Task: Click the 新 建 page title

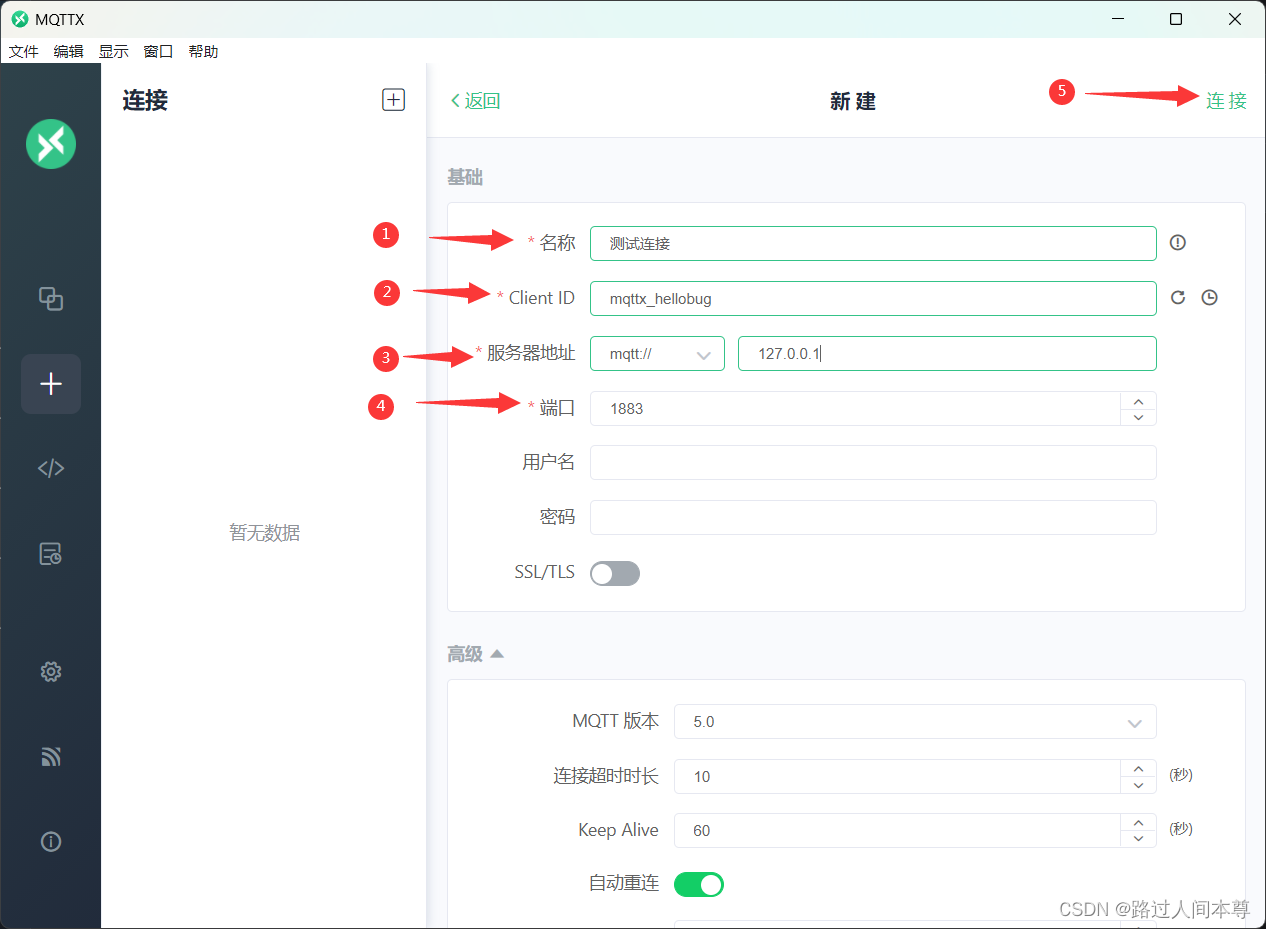Action: click(x=853, y=101)
